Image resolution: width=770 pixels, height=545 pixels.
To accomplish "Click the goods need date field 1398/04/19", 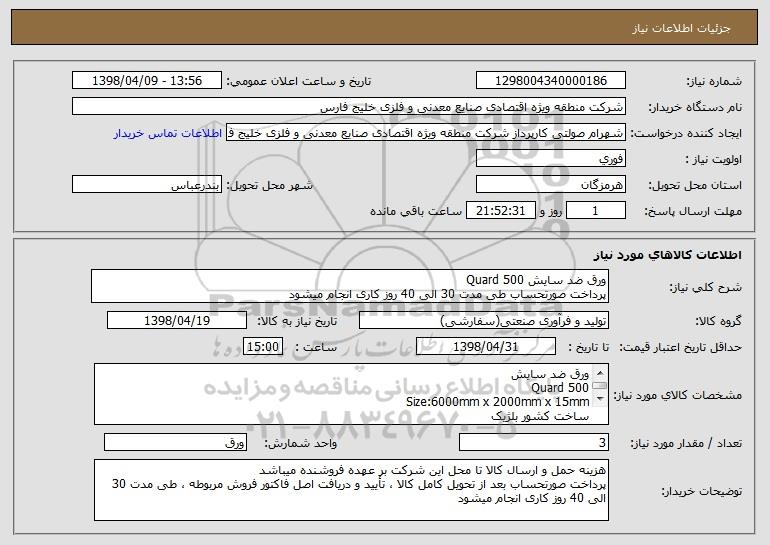I will [177, 320].
